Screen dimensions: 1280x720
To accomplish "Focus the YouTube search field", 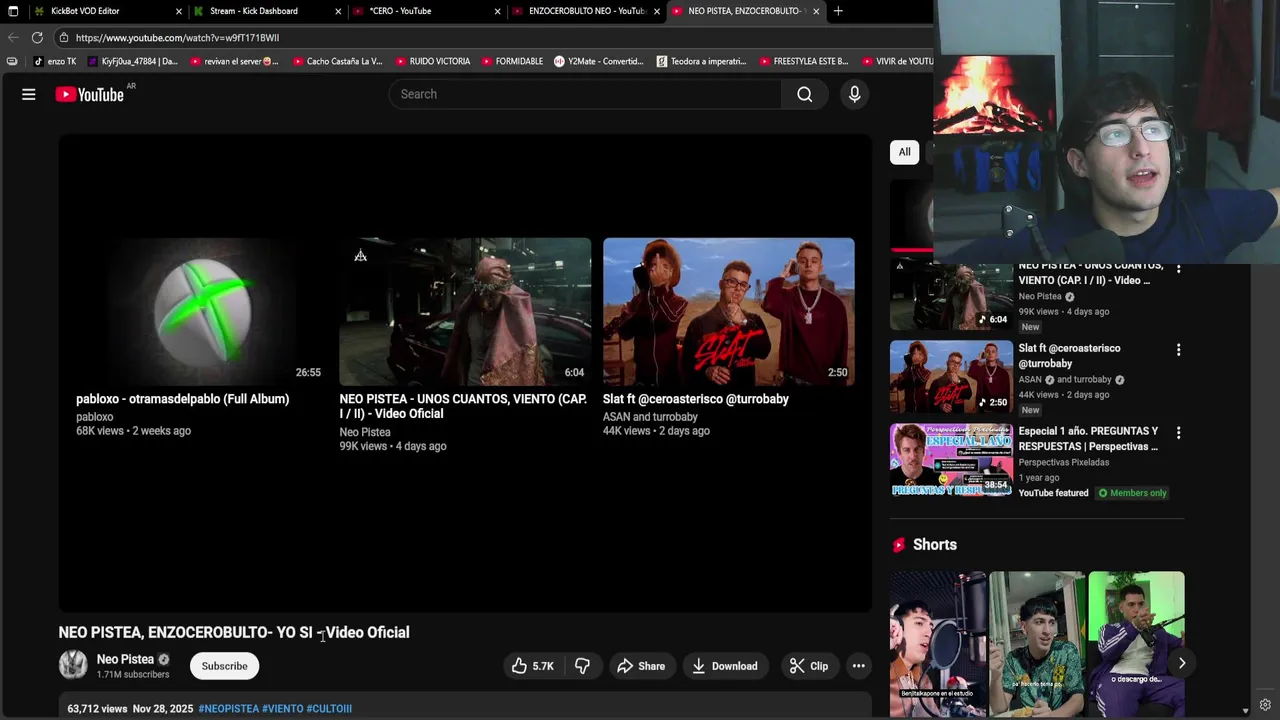I will pyautogui.click(x=585, y=94).
